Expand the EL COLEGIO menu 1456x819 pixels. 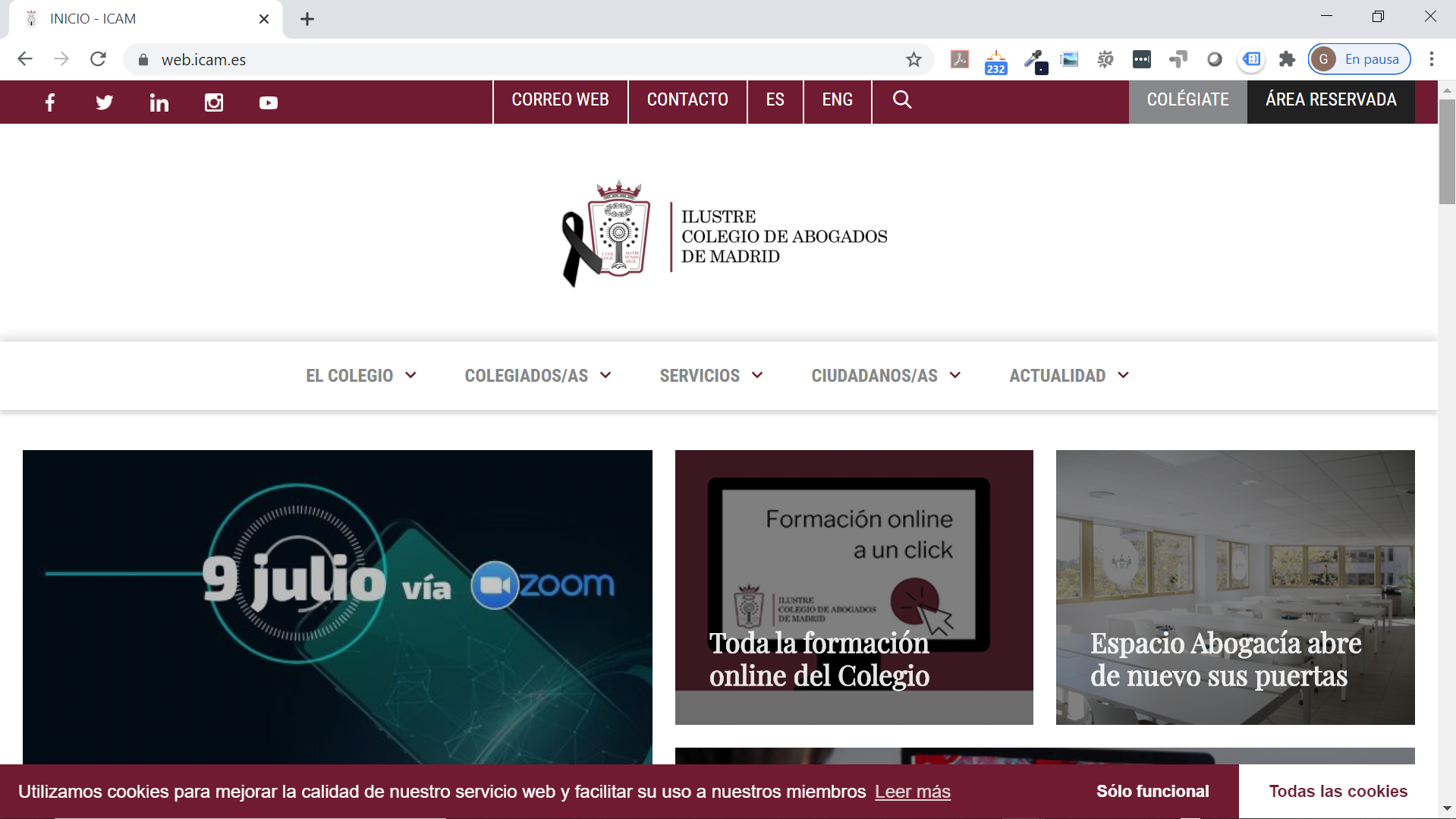point(361,376)
